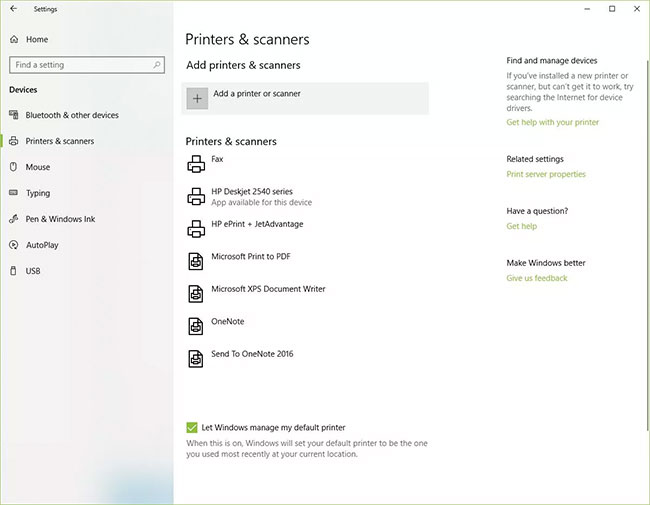Image resolution: width=650 pixels, height=505 pixels.
Task: Click the Get help link
Action: click(521, 226)
